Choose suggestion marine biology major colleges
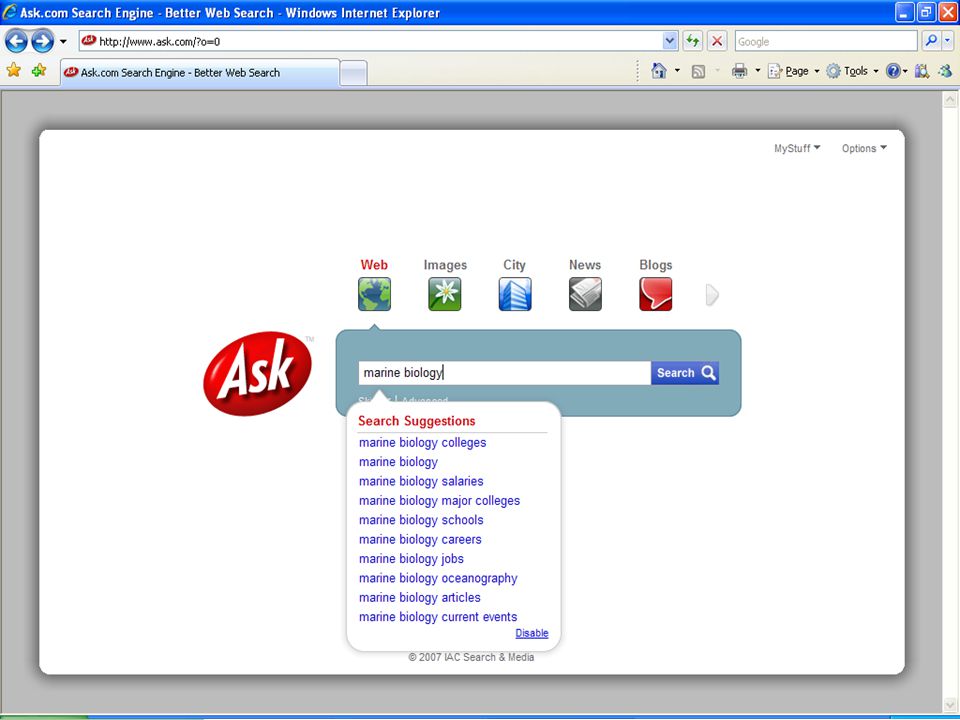The height and width of the screenshot is (720, 960). click(440, 501)
